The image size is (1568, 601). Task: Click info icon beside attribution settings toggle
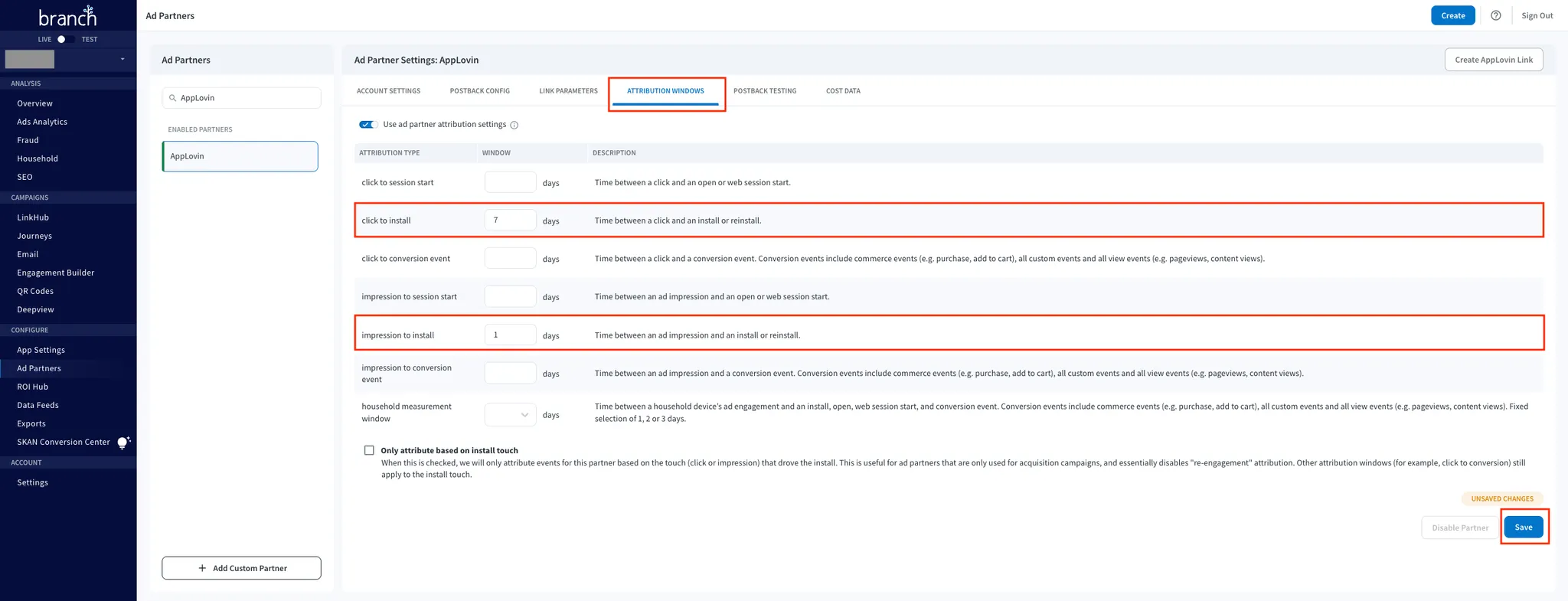click(x=514, y=125)
